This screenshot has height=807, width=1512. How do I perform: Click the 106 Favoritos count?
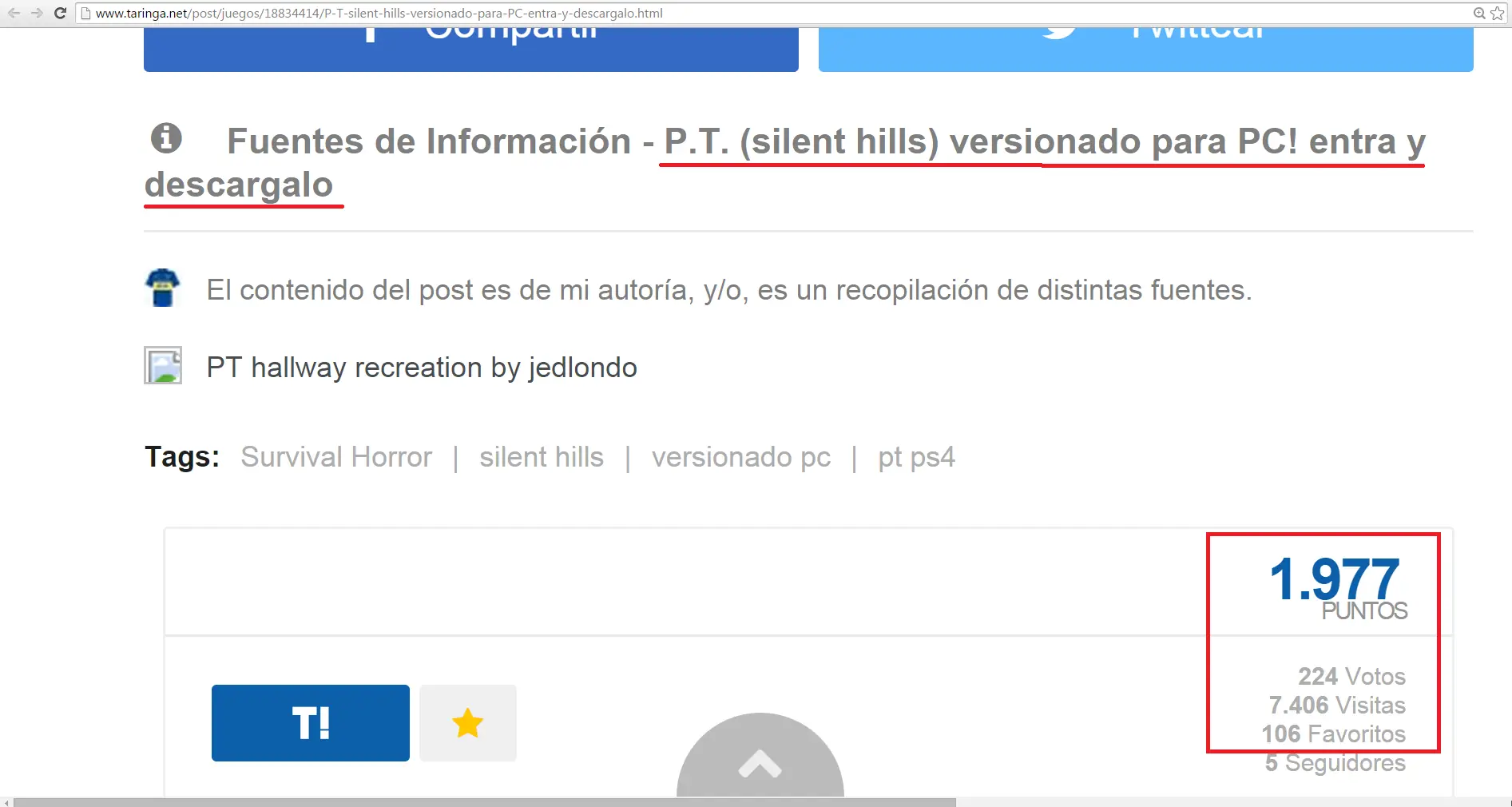tap(1334, 734)
